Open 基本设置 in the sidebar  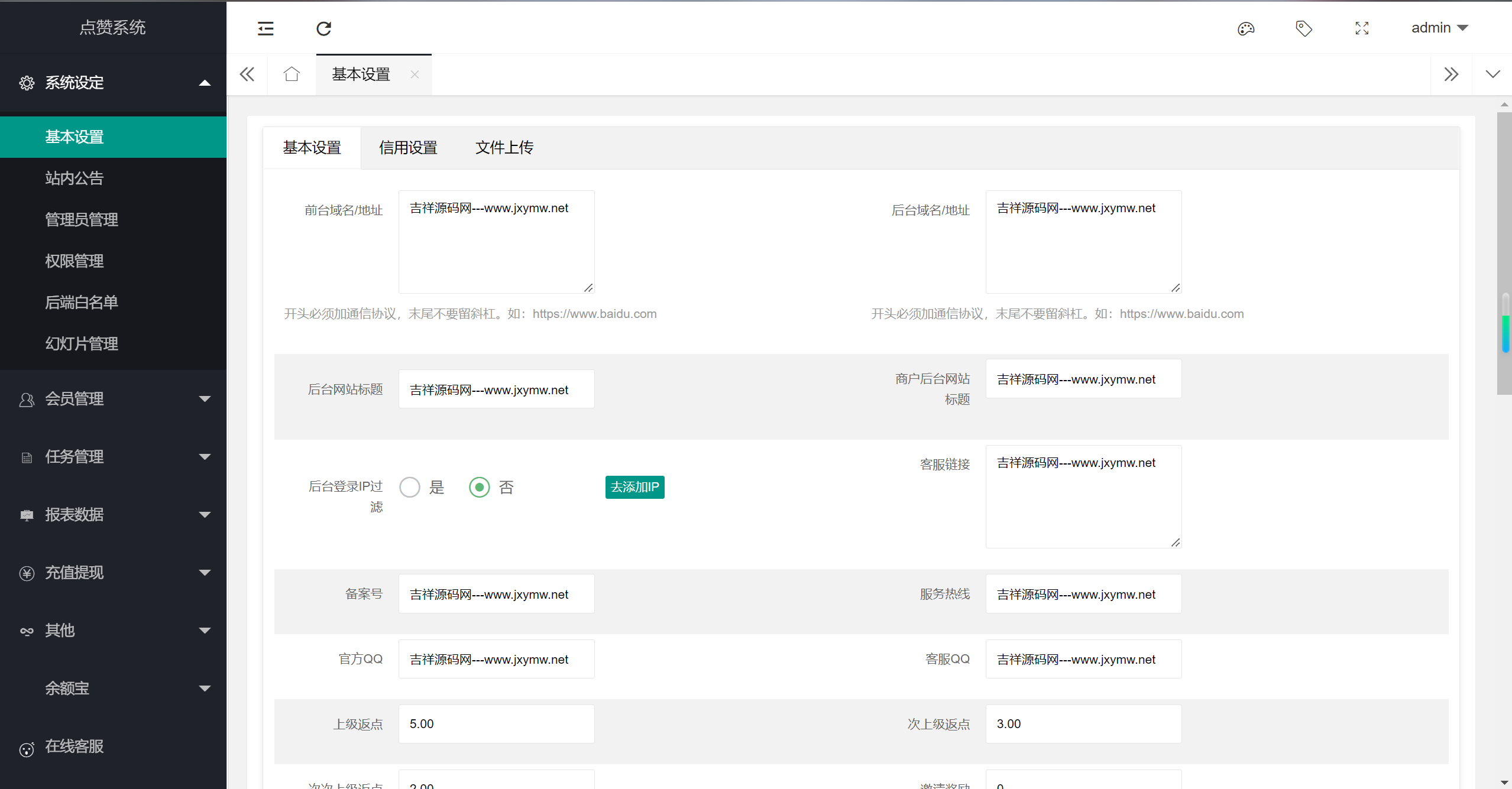pos(113,137)
